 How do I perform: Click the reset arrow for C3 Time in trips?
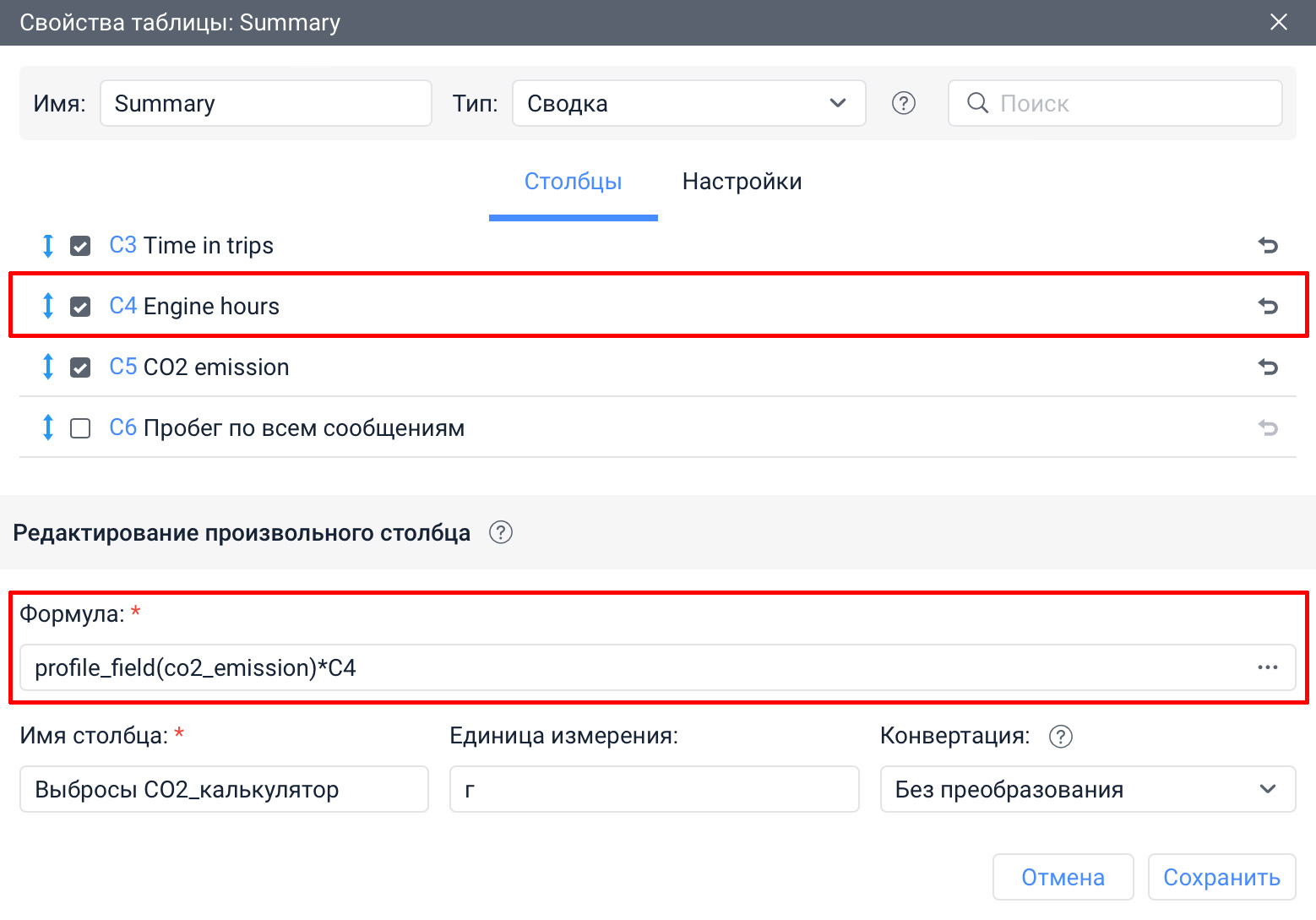(x=1267, y=246)
